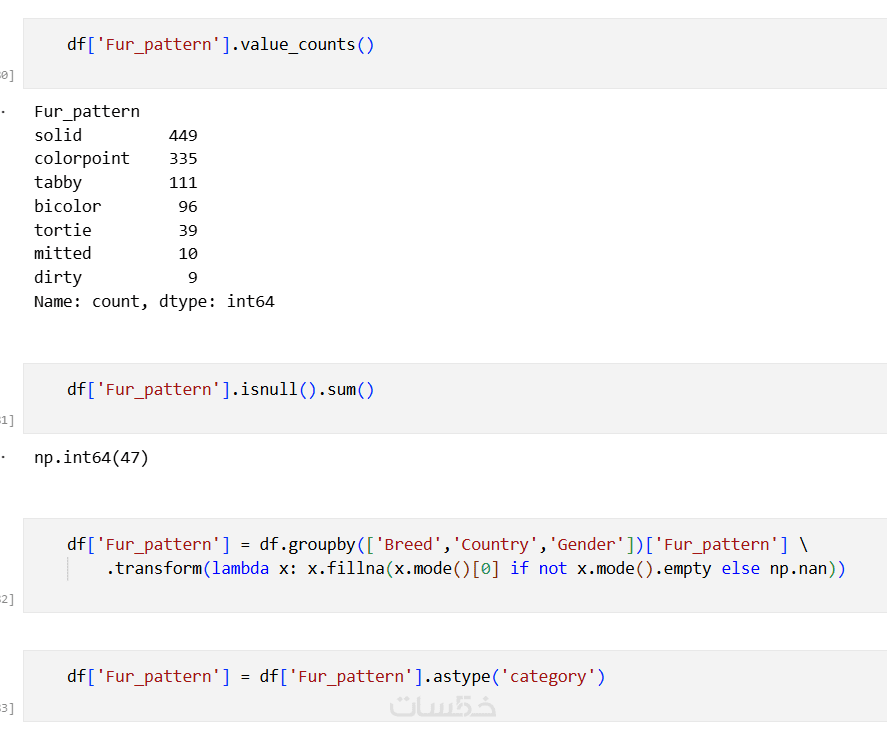
Task: Click the 'Country' string in groupby
Action: click(495, 544)
